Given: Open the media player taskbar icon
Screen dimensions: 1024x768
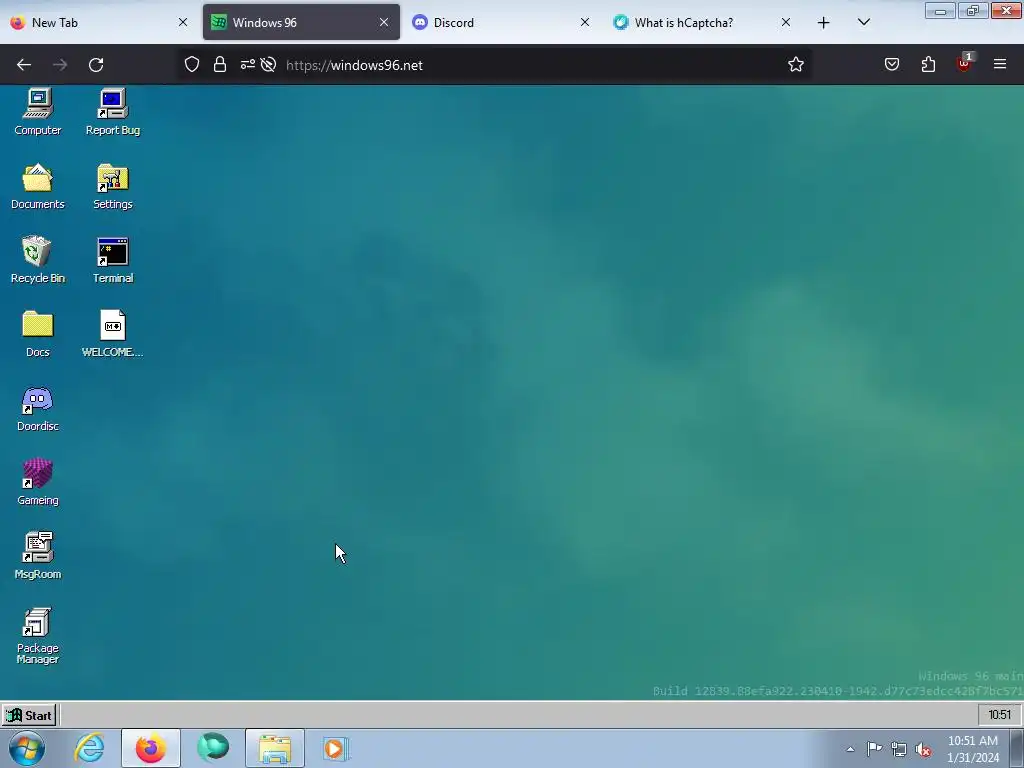Looking at the screenshot, I should (x=336, y=748).
